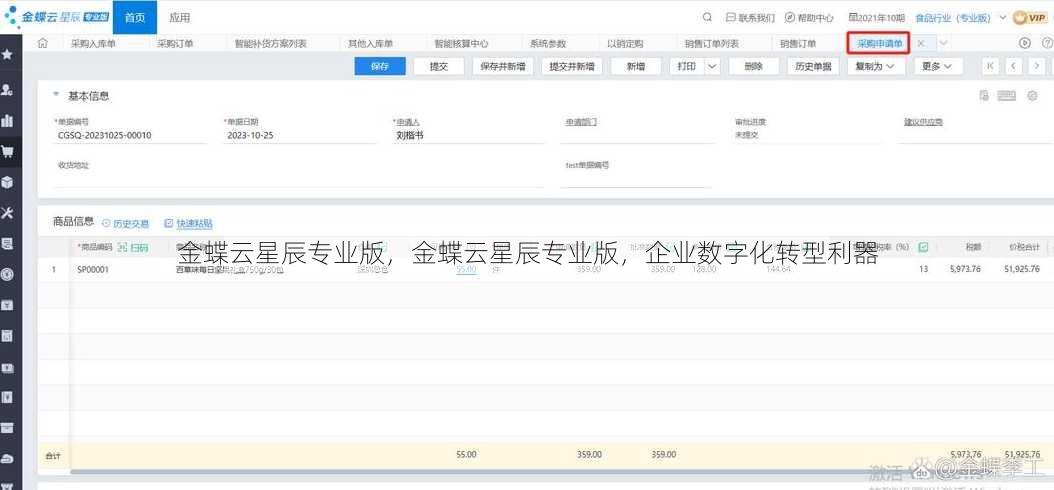Open the 销售订单列表 tab
Screen dimensions: 1054x490
coord(712,44)
